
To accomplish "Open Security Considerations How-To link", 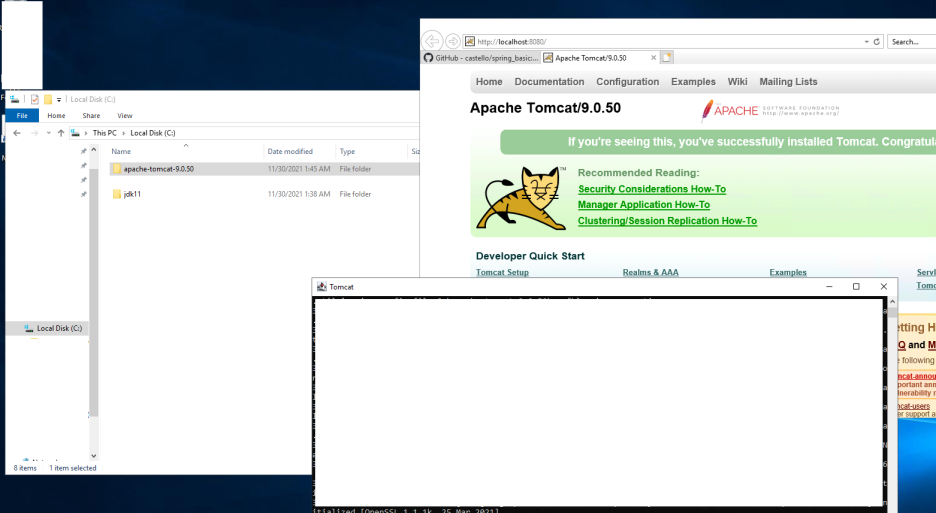I will 652,189.
